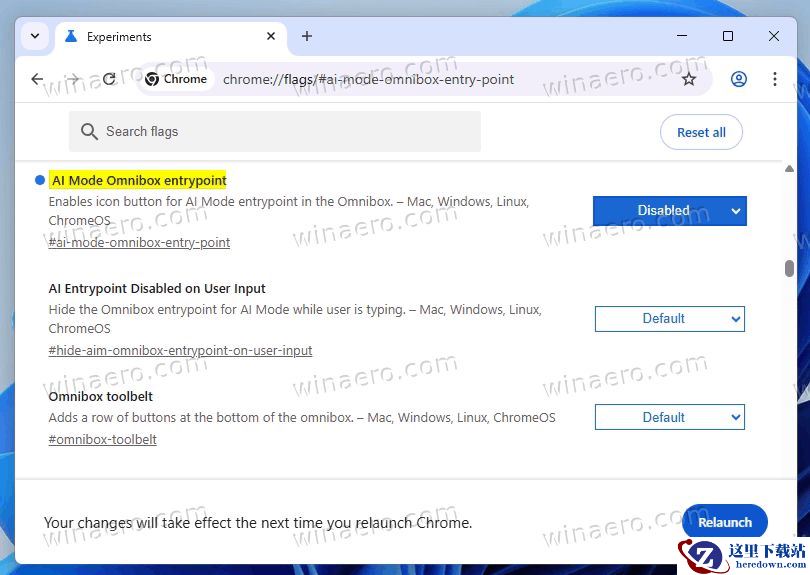Close the Chrome window
Screen dimensions: 810x575
point(774,36)
